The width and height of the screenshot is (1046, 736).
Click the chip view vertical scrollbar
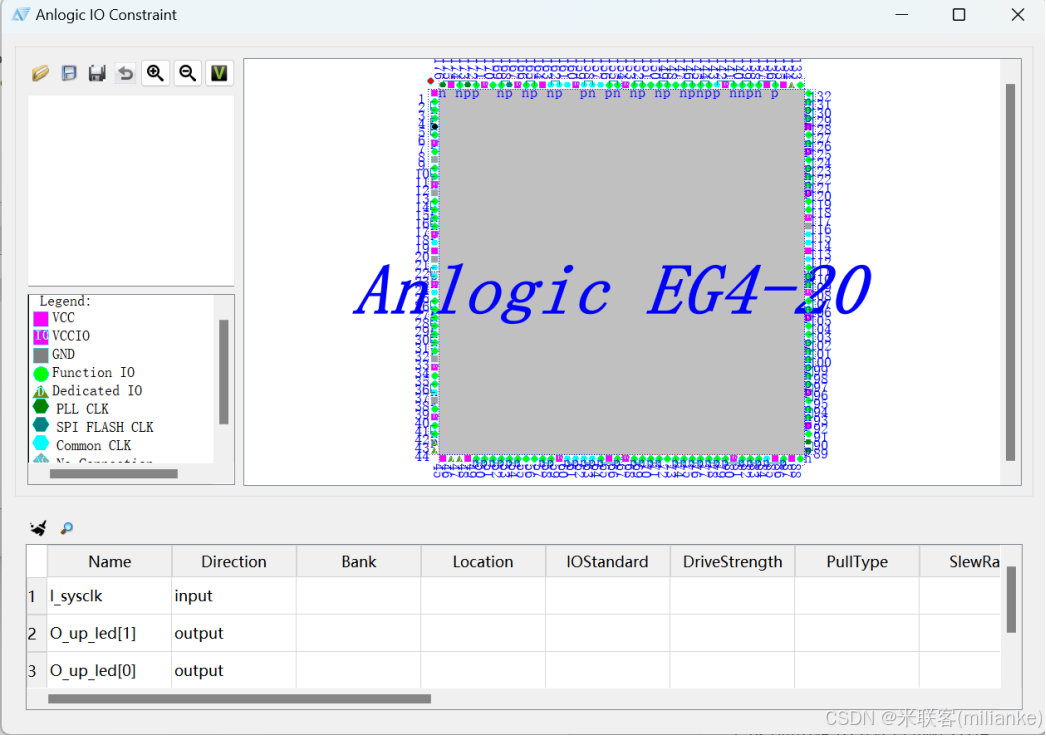click(x=1011, y=272)
